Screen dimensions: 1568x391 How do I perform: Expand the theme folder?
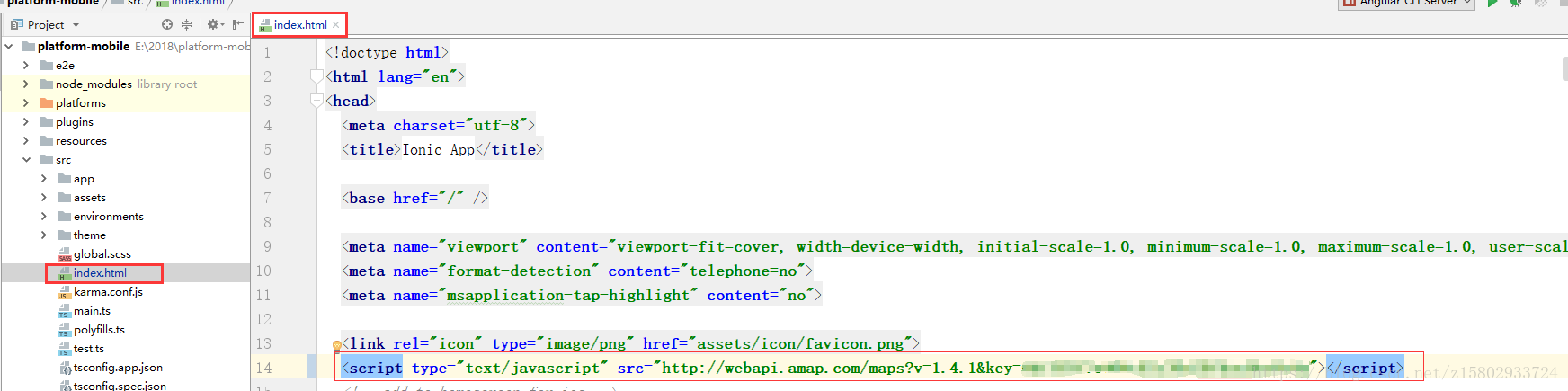43,235
